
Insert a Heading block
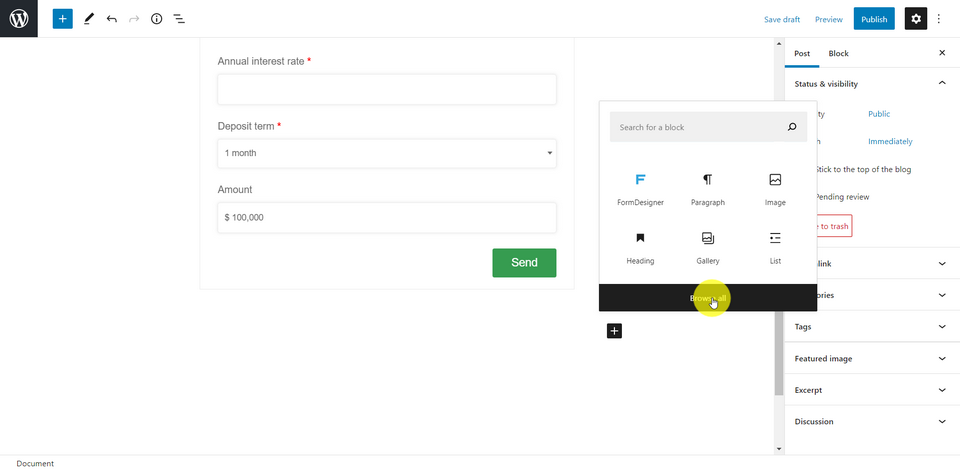pyautogui.click(x=640, y=246)
